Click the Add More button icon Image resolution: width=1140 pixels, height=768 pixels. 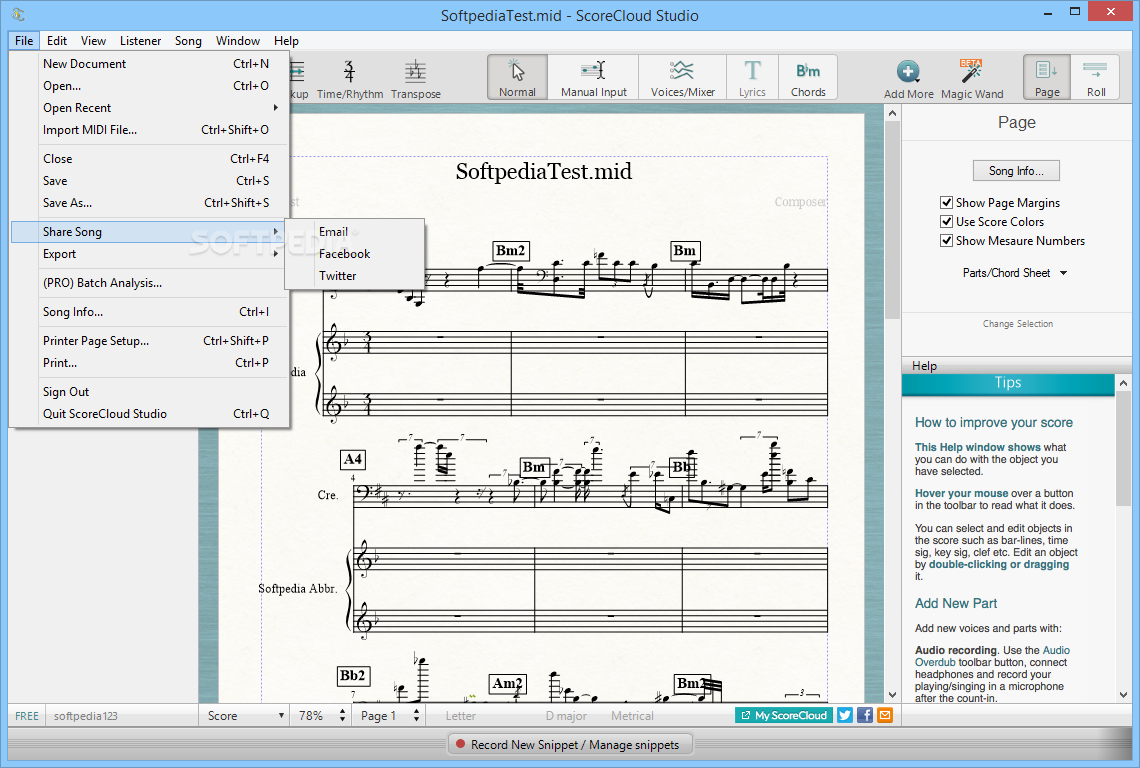point(908,72)
